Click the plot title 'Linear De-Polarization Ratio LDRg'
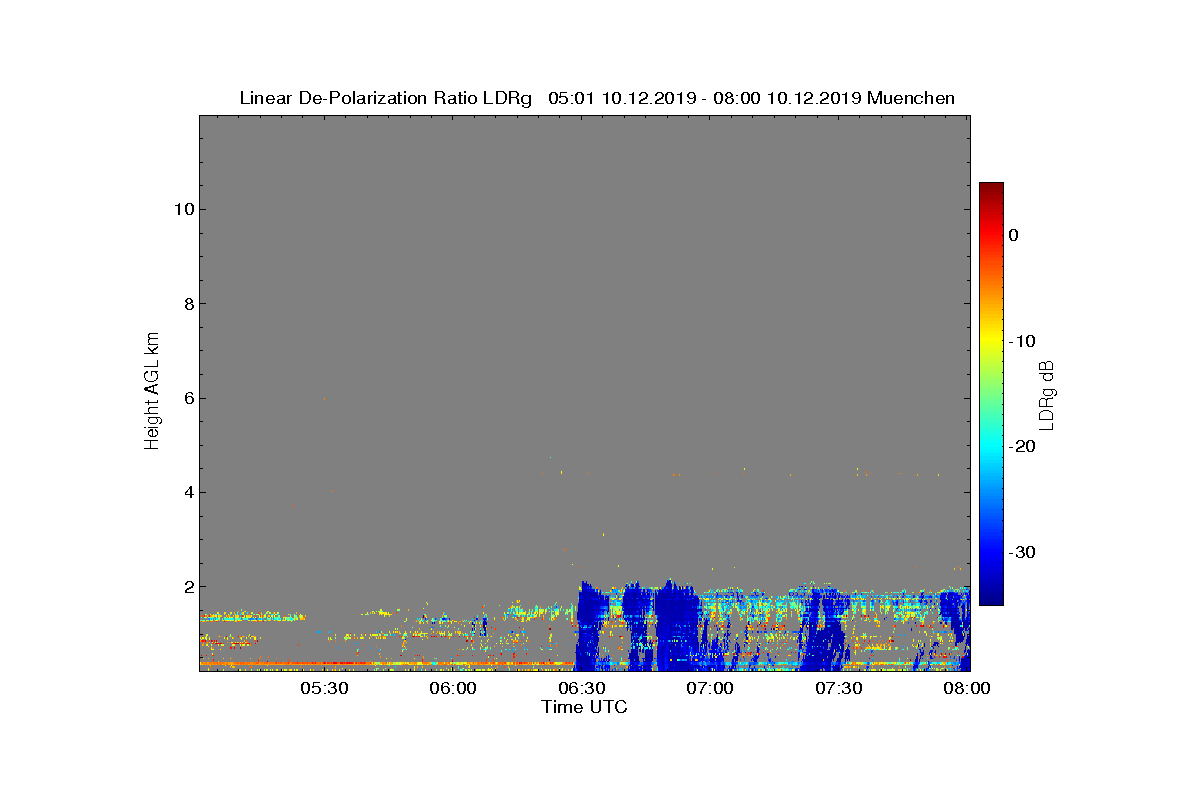Viewport: 1200px width, 800px height. pyautogui.click(x=386, y=98)
